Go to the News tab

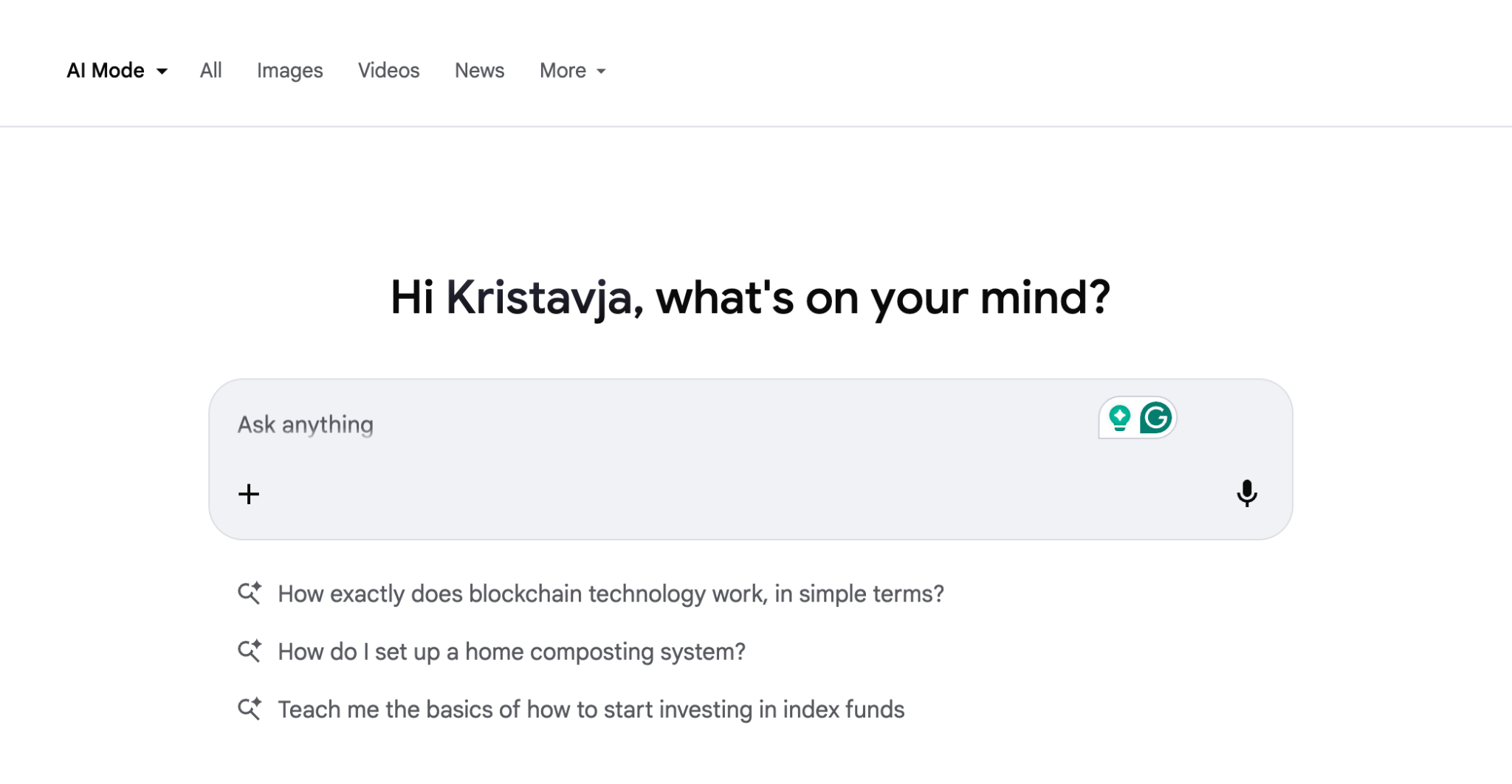point(479,71)
